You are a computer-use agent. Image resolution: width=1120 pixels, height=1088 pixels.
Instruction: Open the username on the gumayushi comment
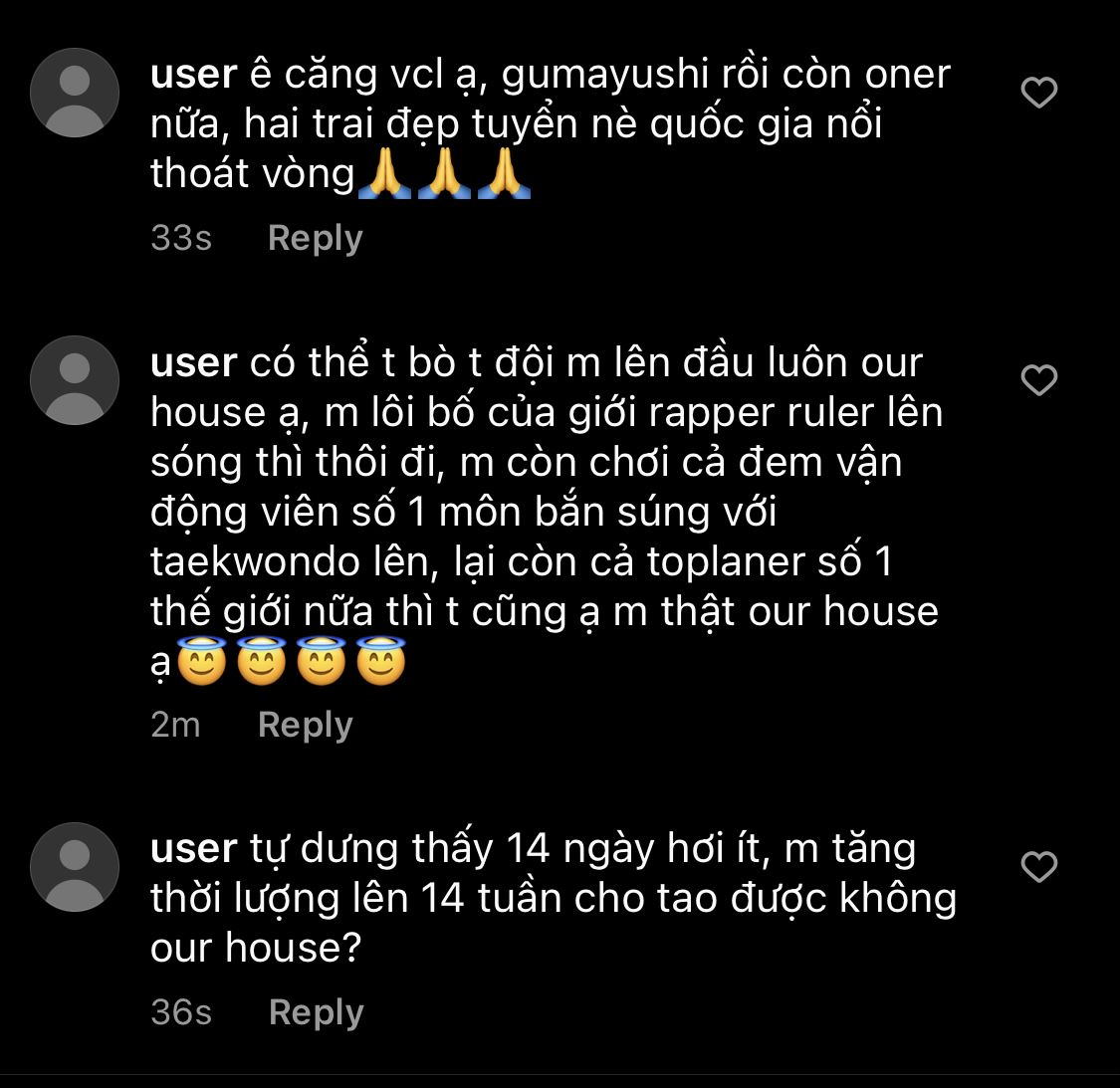[193, 75]
